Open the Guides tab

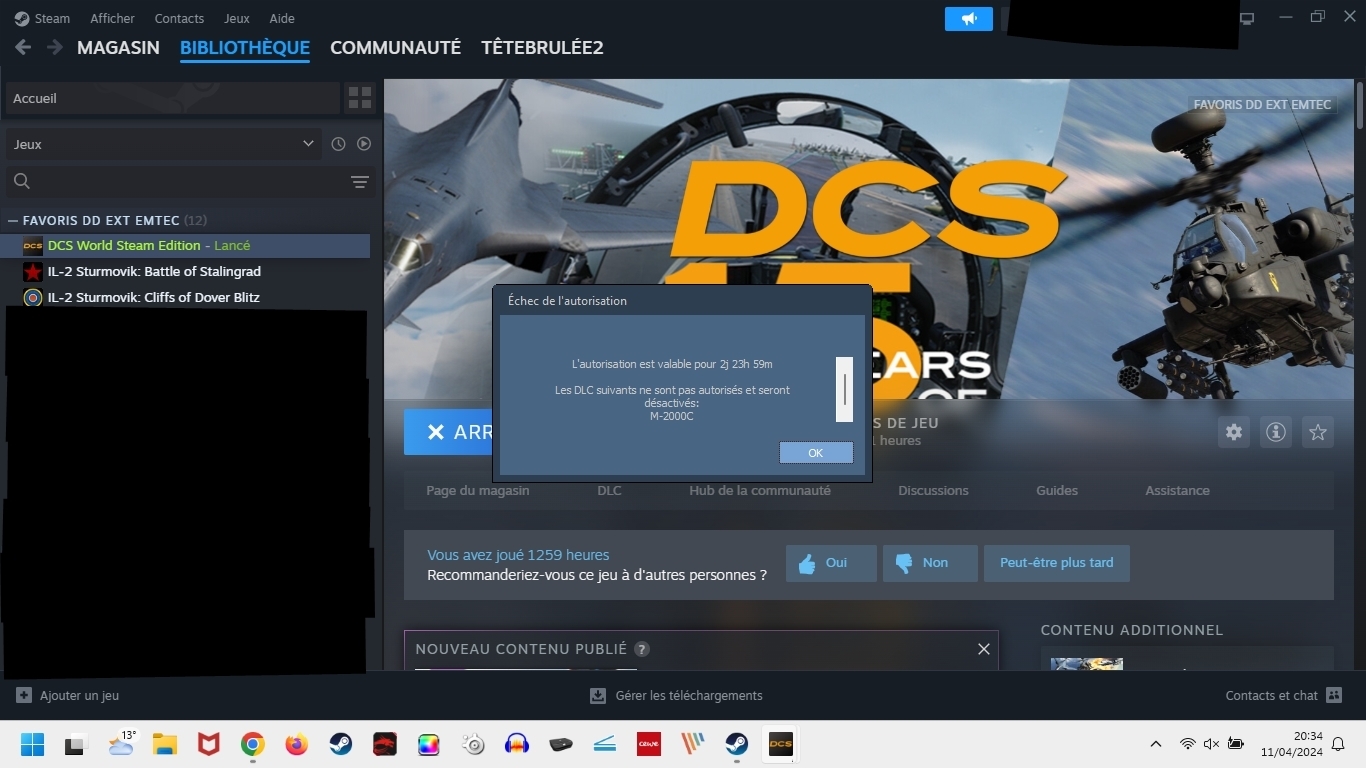1057,490
